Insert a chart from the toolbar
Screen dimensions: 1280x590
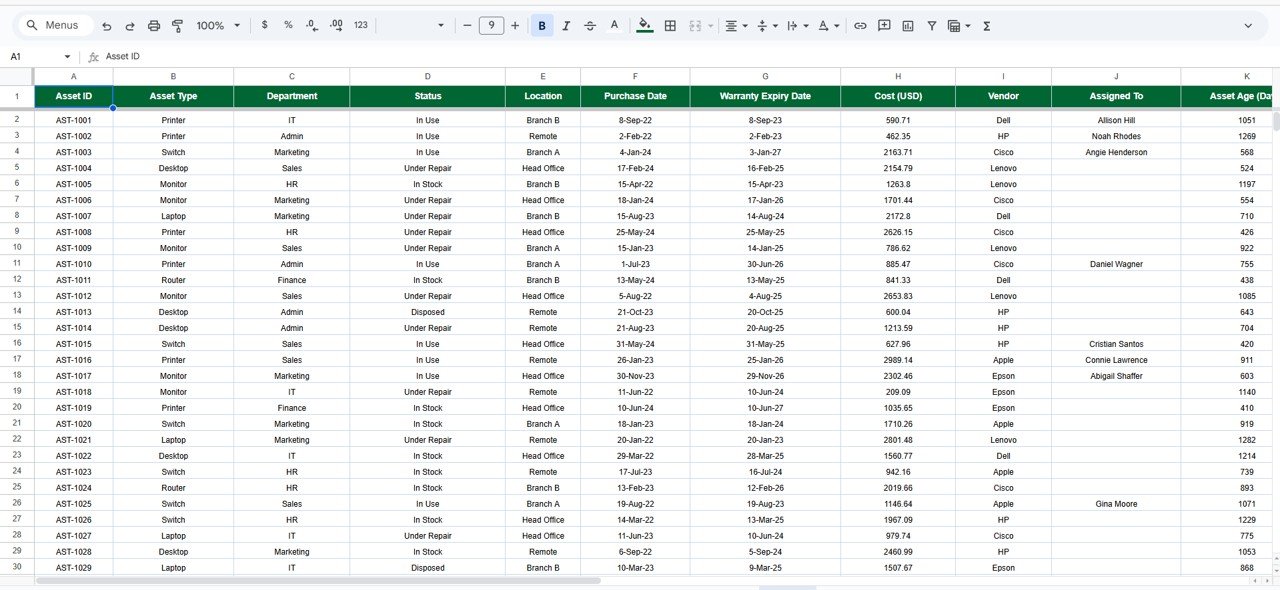coord(908,25)
